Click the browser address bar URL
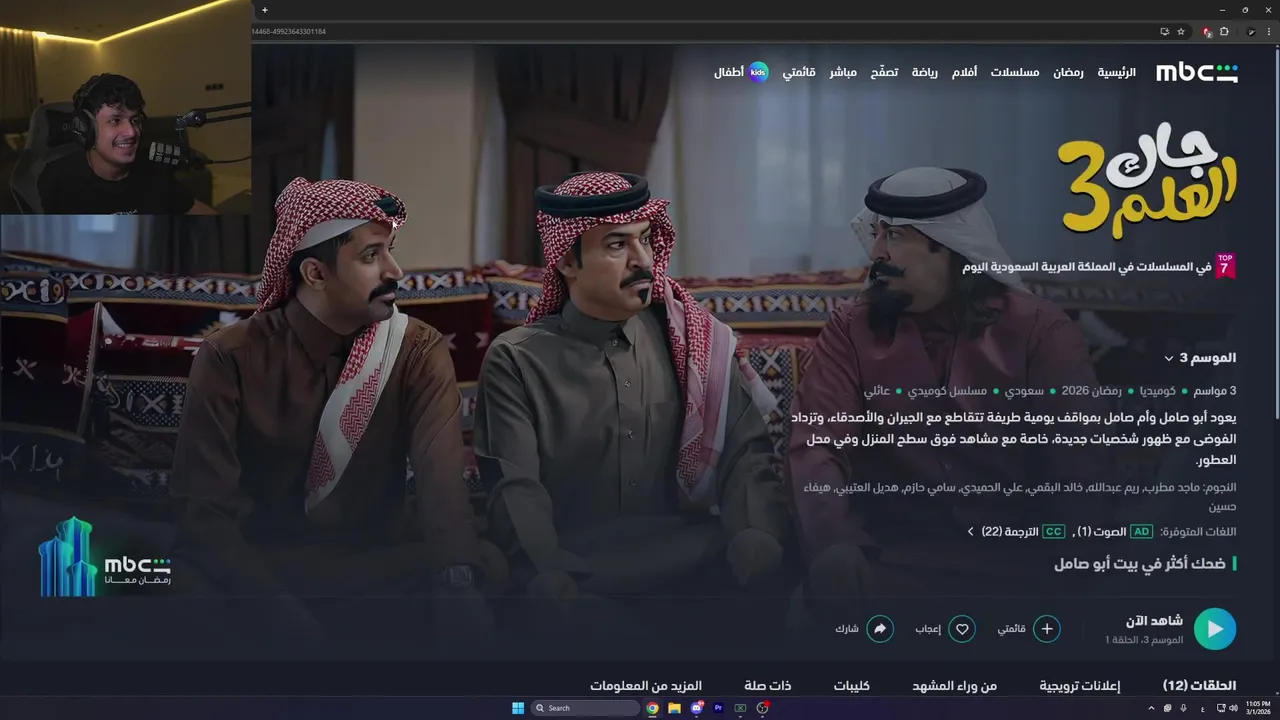1280x720 pixels. coord(290,32)
